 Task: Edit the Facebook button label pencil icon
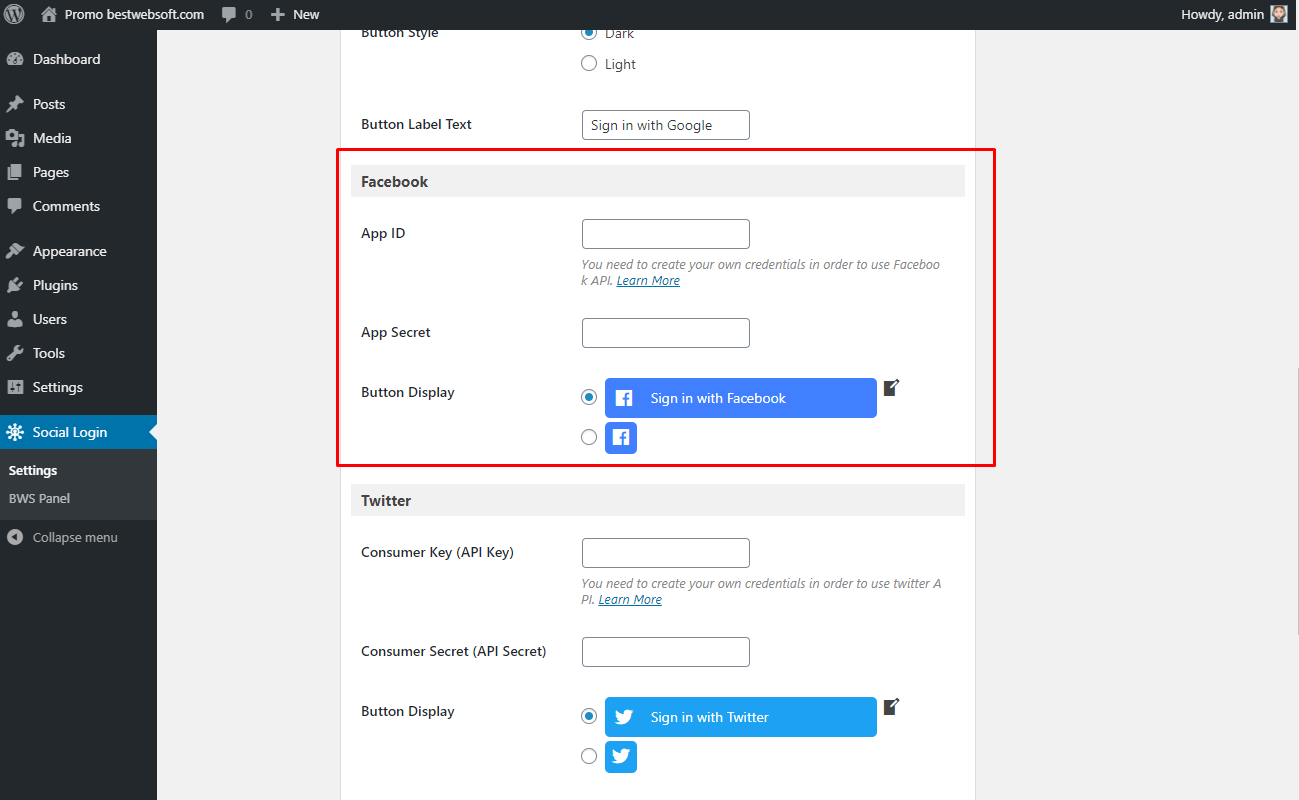point(892,387)
